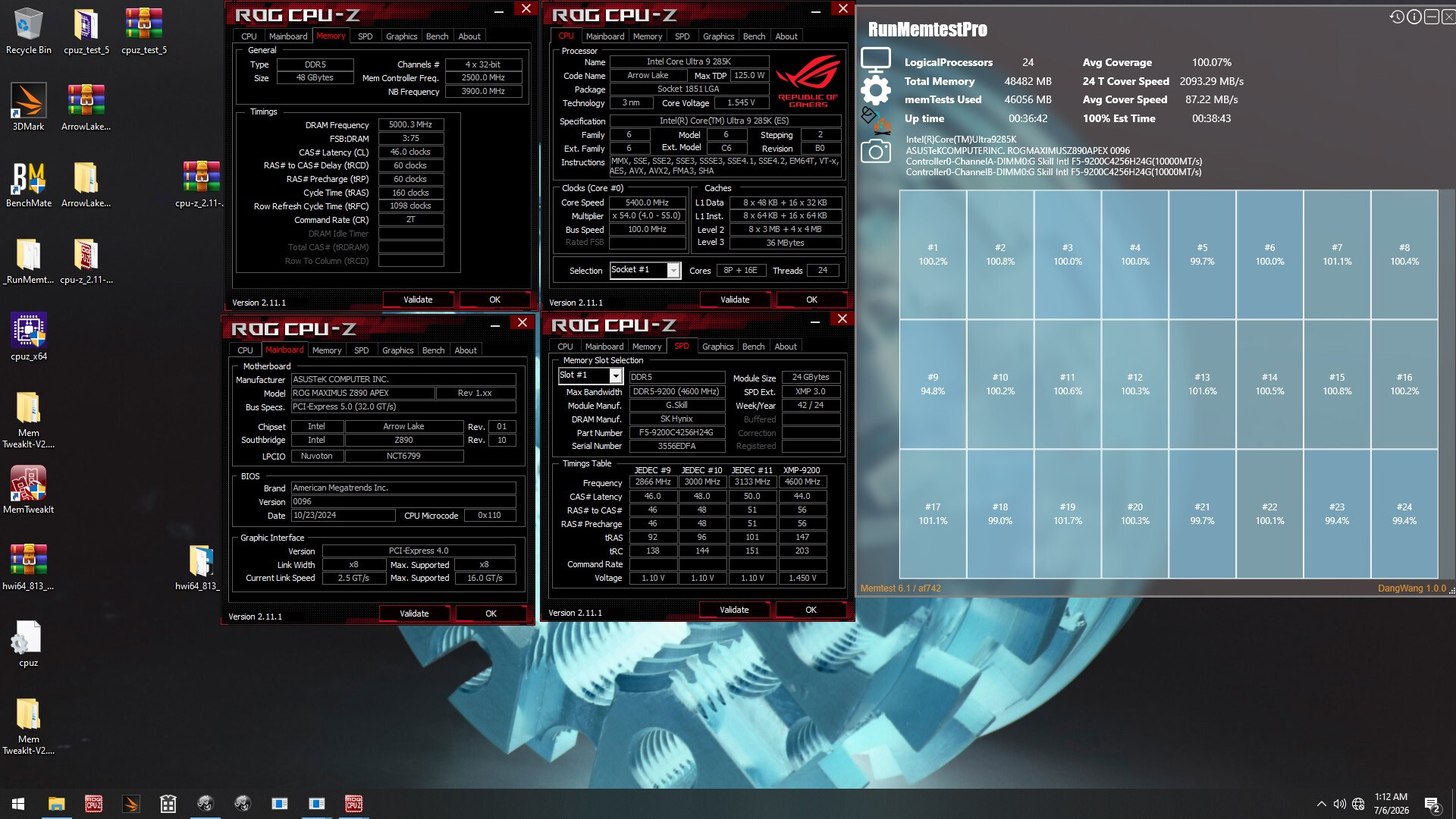The image size is (1456, 819).
Task: Show hidden system tray icons chevron
Action: 1321,804
